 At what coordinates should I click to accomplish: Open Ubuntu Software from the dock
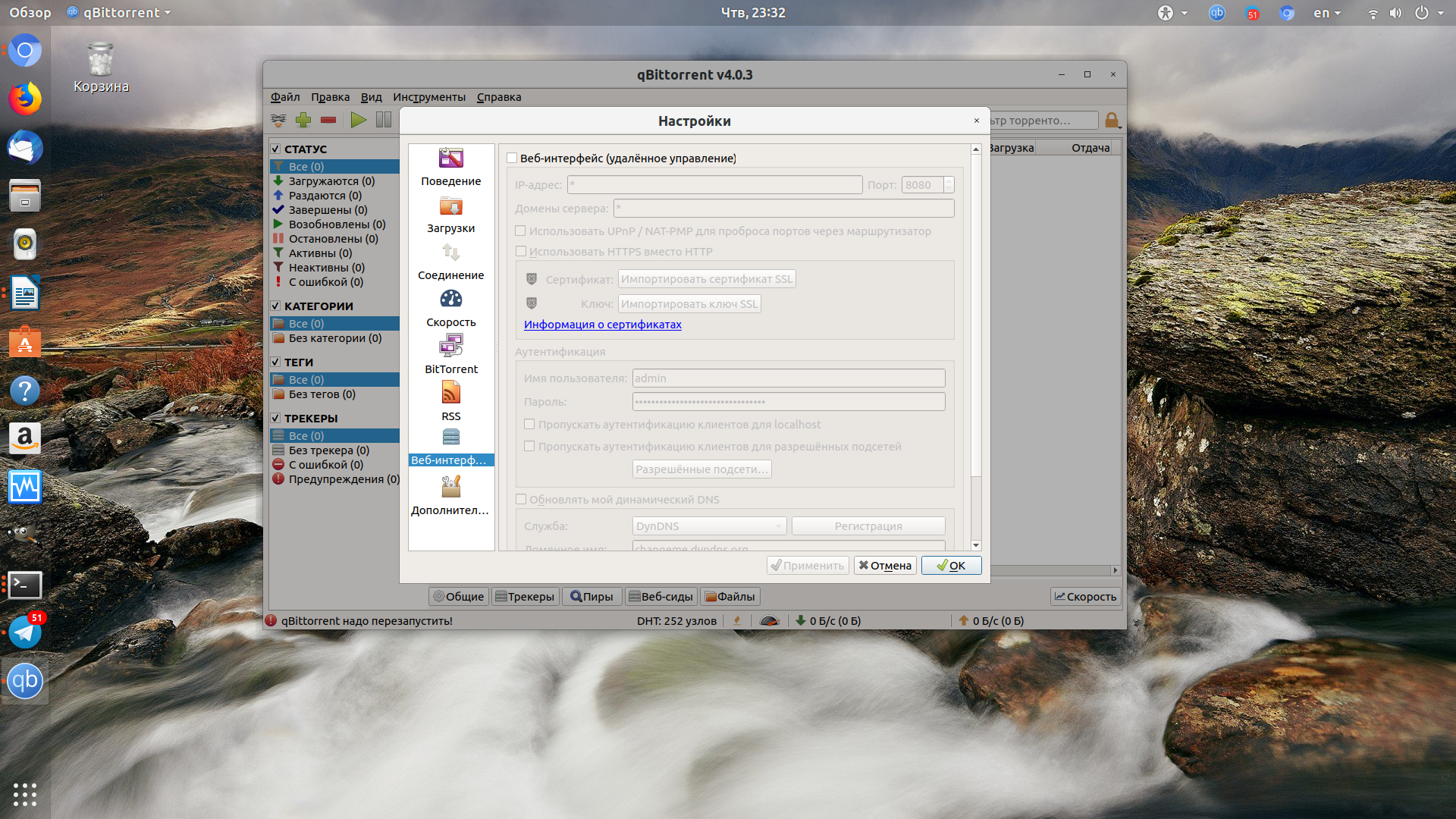(25, 342)
